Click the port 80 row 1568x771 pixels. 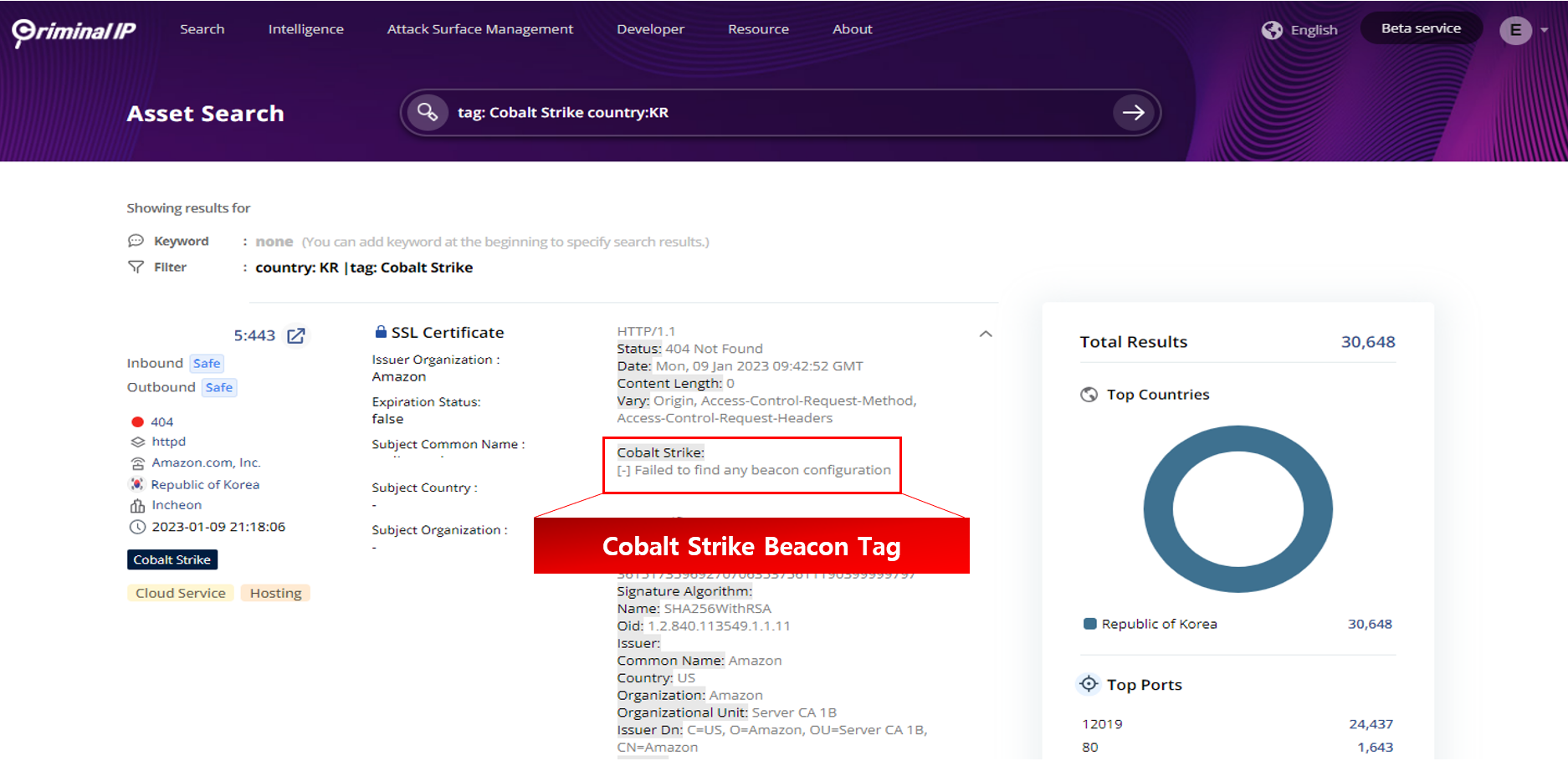coord(1237,748)
